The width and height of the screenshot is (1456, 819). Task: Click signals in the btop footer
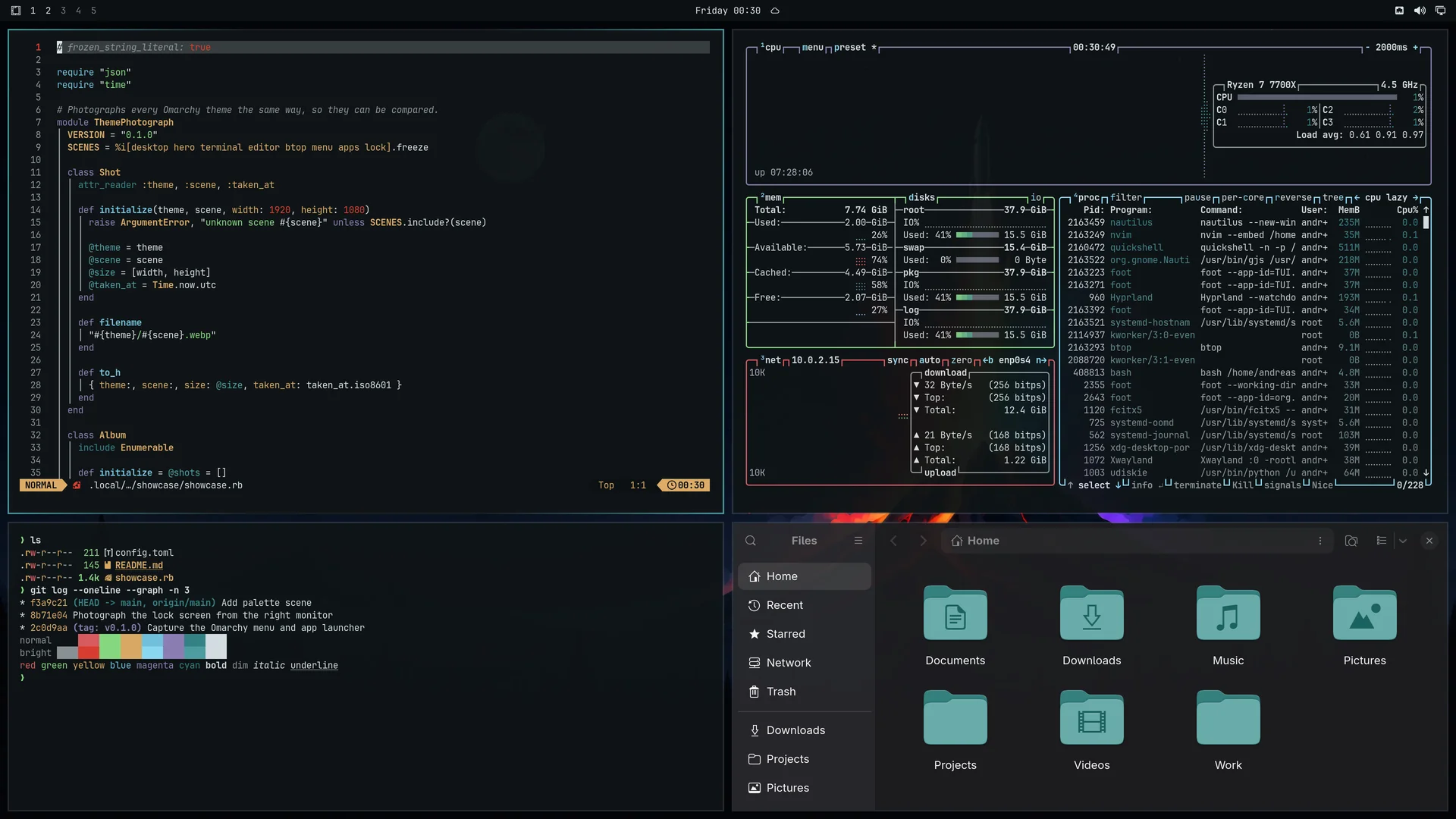coord(1282,485)
